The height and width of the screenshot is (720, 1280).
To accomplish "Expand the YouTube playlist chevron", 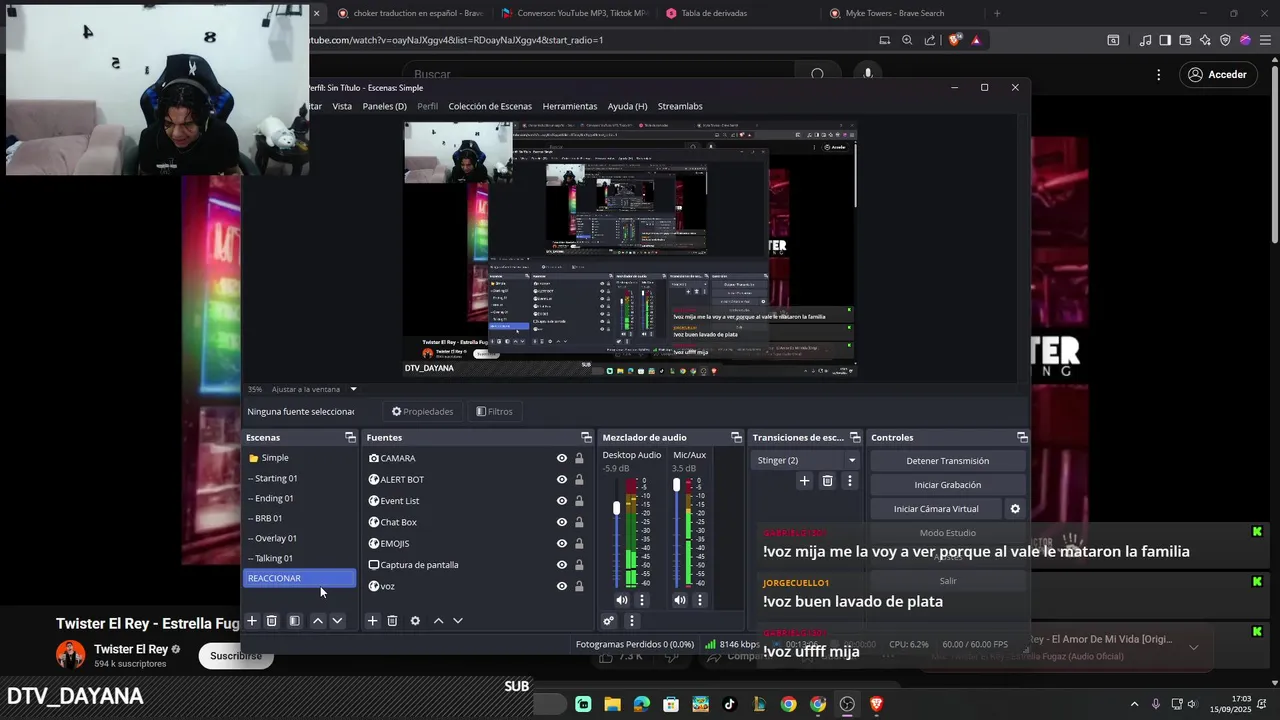I will pyautogui.click(x=1193, y=647).
